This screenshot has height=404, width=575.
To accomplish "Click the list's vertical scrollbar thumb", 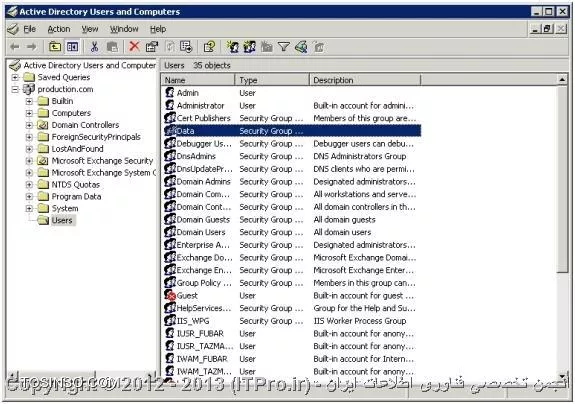I will pos(562,180).
